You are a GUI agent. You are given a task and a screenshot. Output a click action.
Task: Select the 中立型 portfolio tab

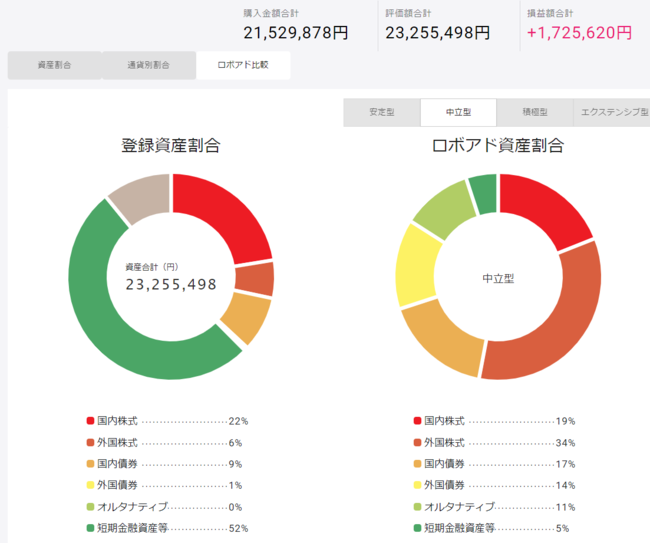click(x=459, y=112)
